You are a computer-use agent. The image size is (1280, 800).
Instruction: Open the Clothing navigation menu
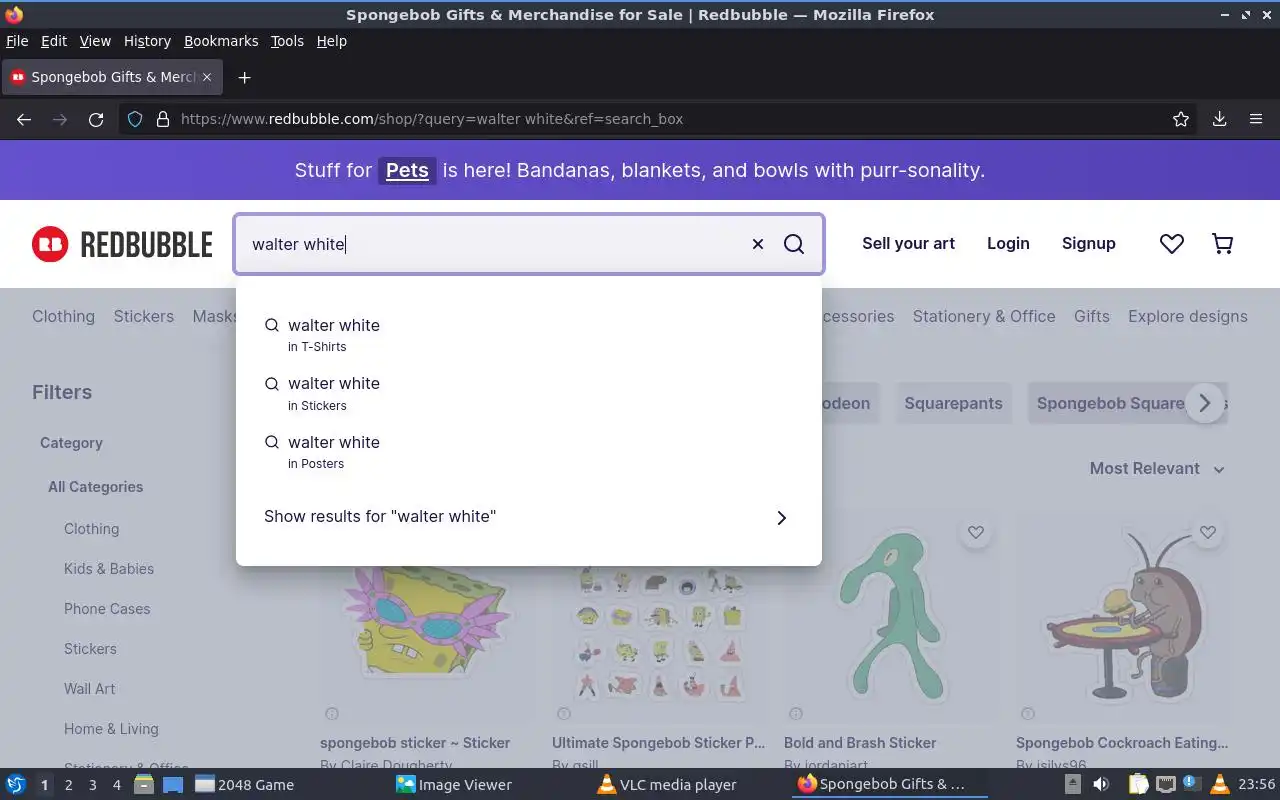(63, 316)
